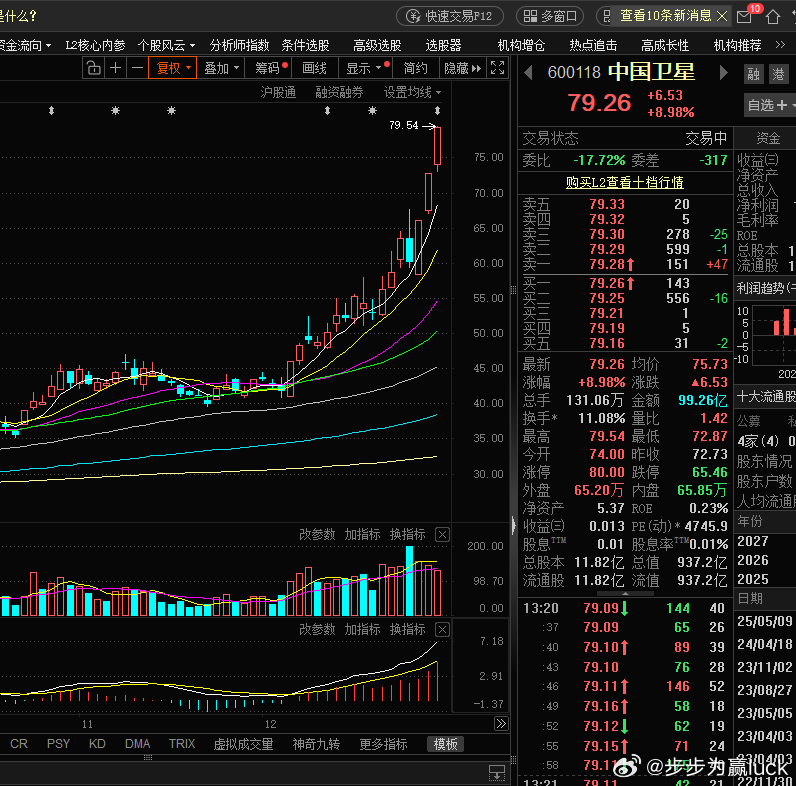Open the L2核心内参 menu
The height and width of the screenshot is (786, 796).
(95, 46)
